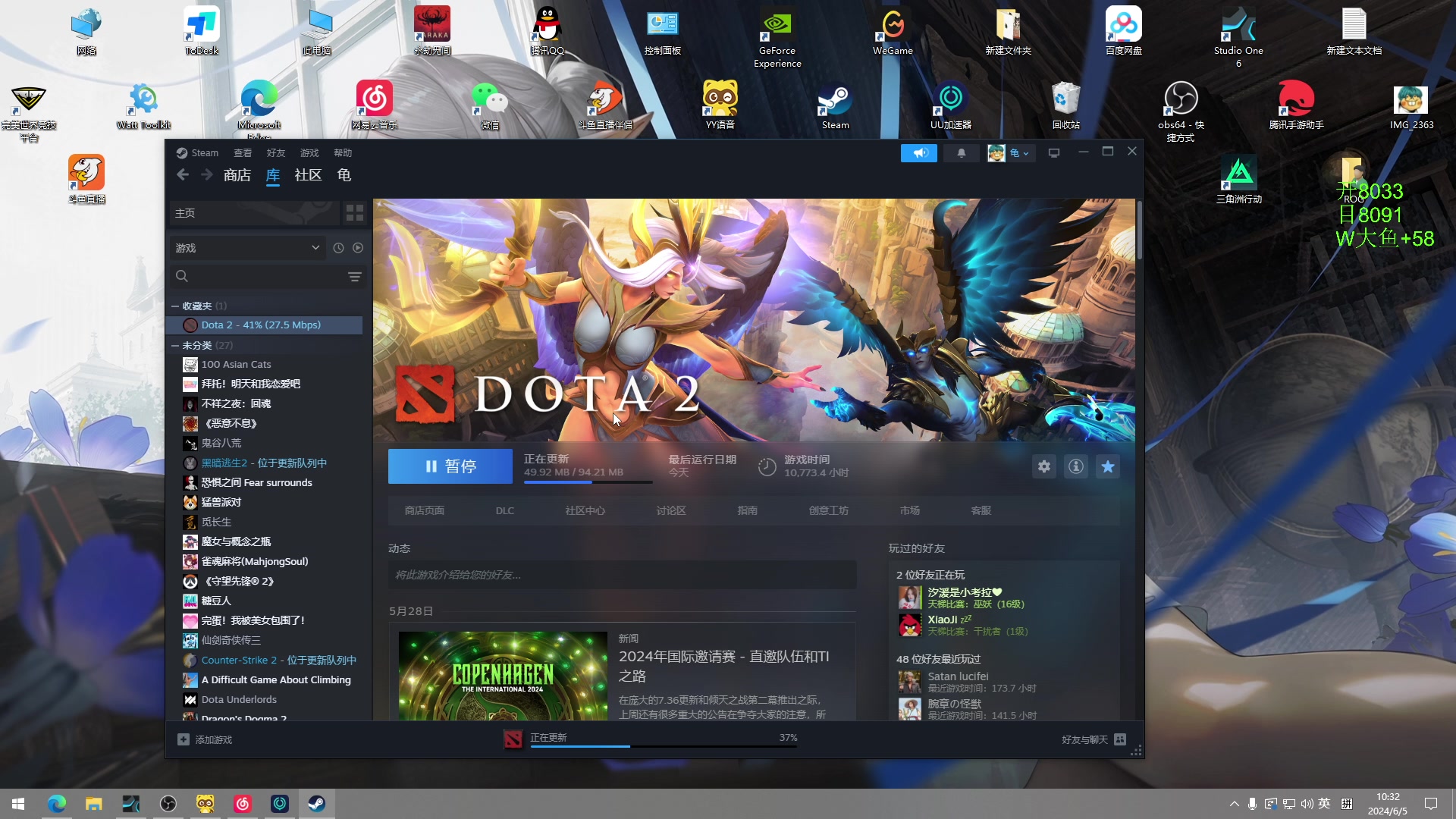Collapse the 未分类 category
Image resolution: width=1456 pixels, height=819 pixels.
[175, 346]
